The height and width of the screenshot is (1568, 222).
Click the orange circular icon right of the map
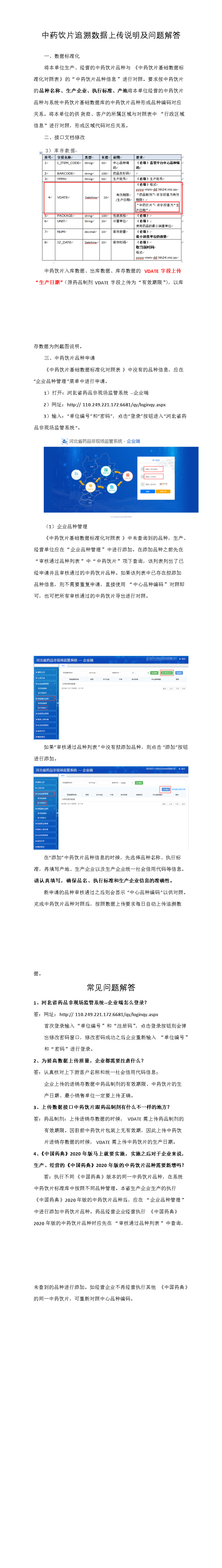(x=128, y=476)
